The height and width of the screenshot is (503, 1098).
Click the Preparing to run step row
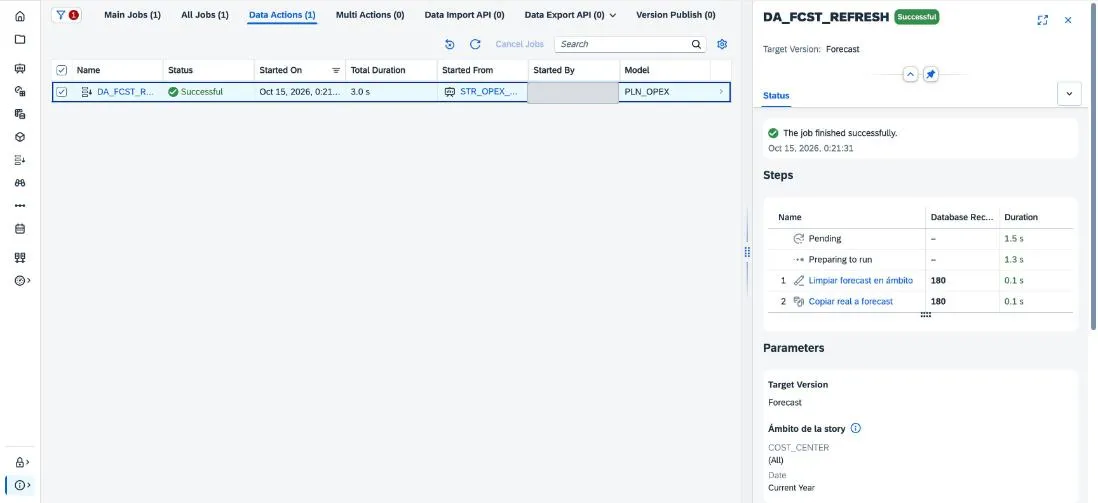click(920, 259)
